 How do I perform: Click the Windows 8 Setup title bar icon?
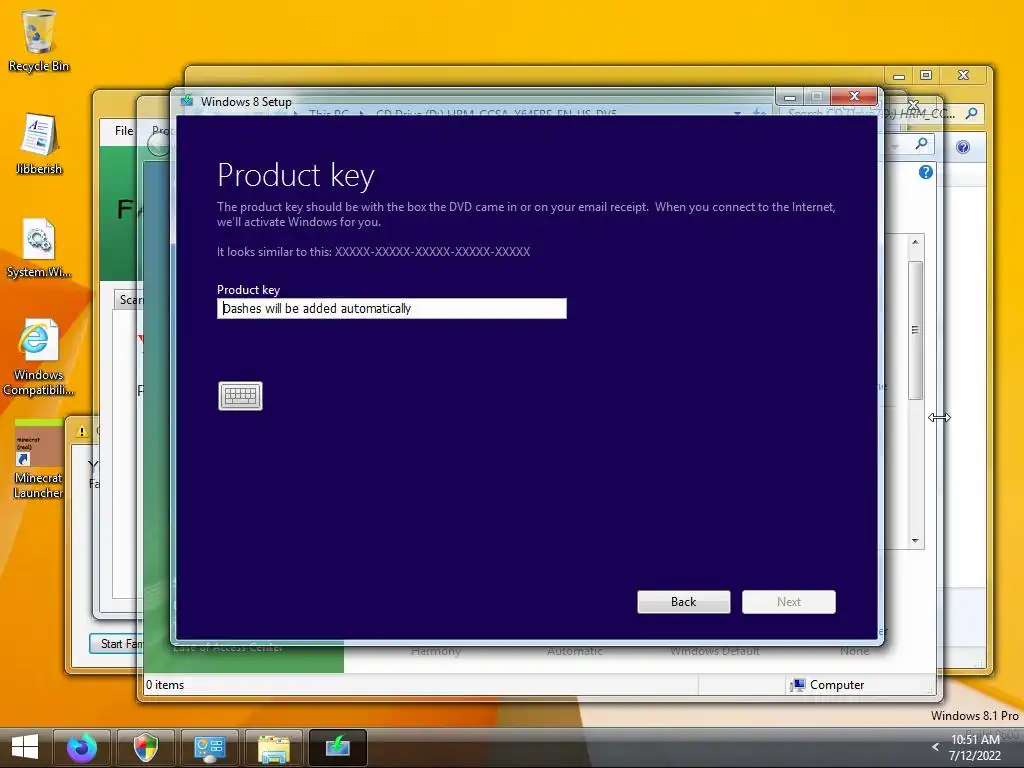click(x=187, y=101)
